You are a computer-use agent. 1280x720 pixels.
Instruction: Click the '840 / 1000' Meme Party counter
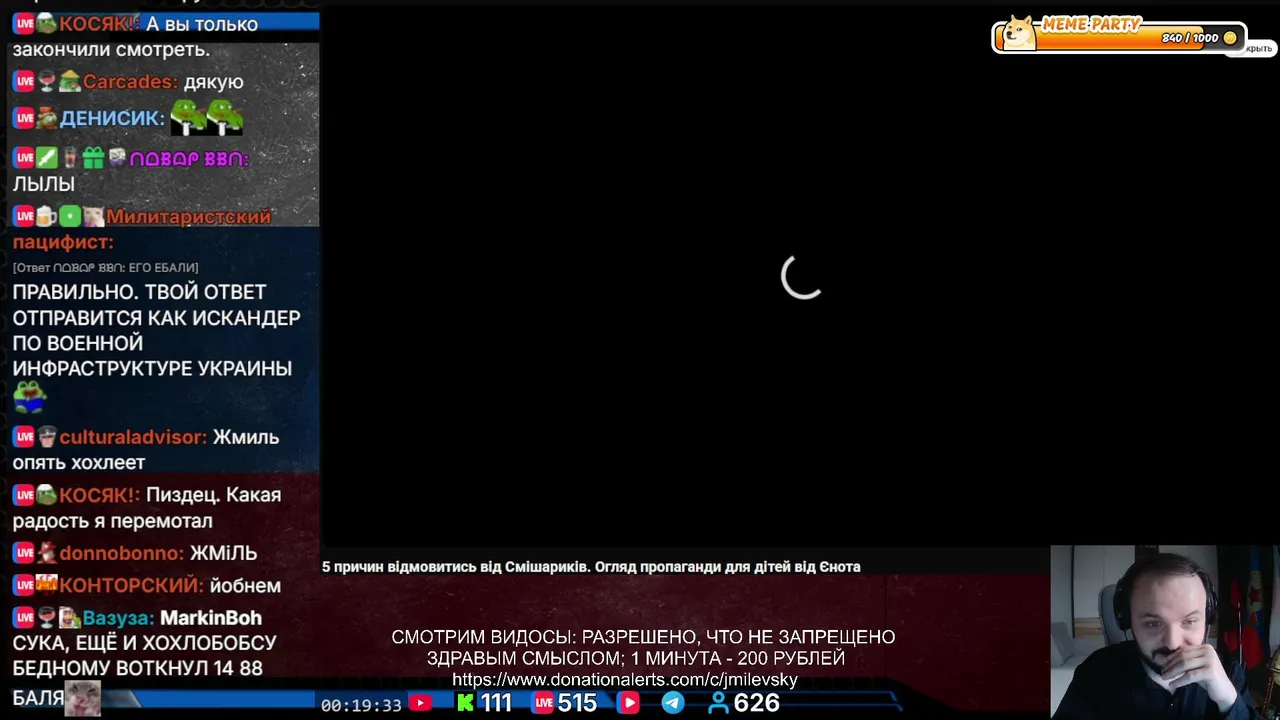1190,38
